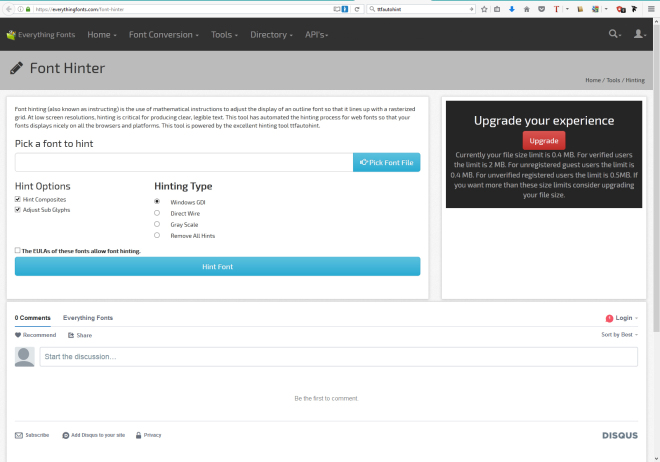Click the DISQUS logo
Screen dimensions: 660x462
click(x=620, y=435)
